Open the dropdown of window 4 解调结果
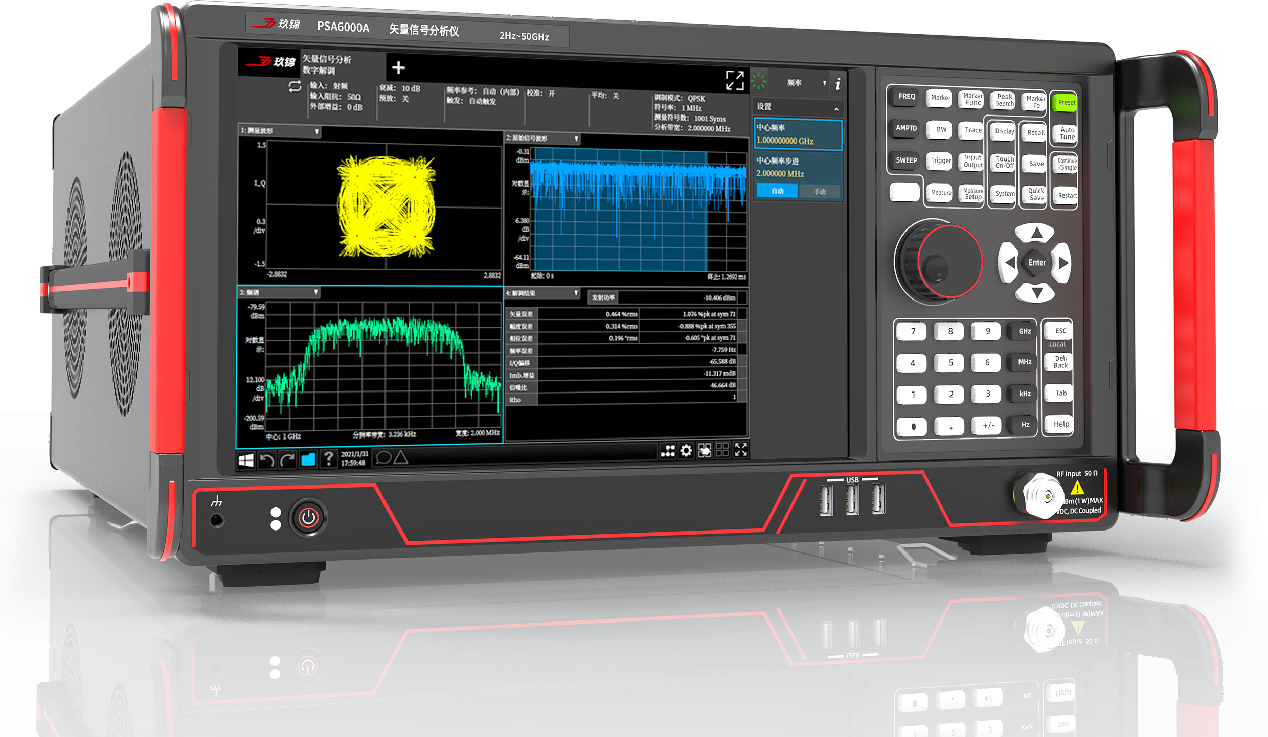The width and height of the screenshot is (1268, 737). 576,294
